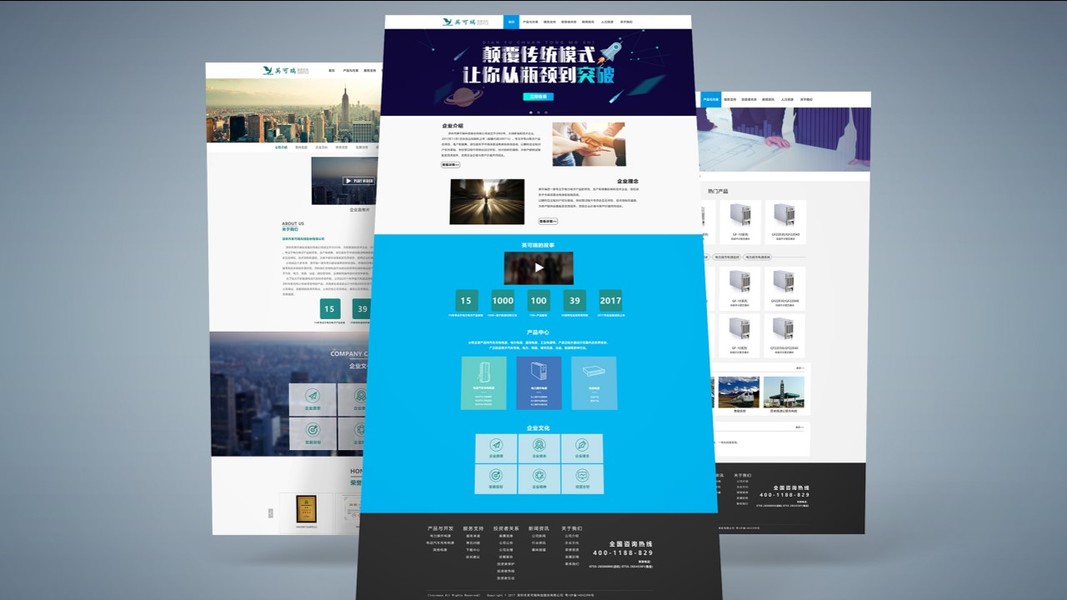Image resolution: width=1067 pixels, height=600 pixels.
Task: Click 新闻资讯 in the center page footer
Action: click(x=538, y=528)
